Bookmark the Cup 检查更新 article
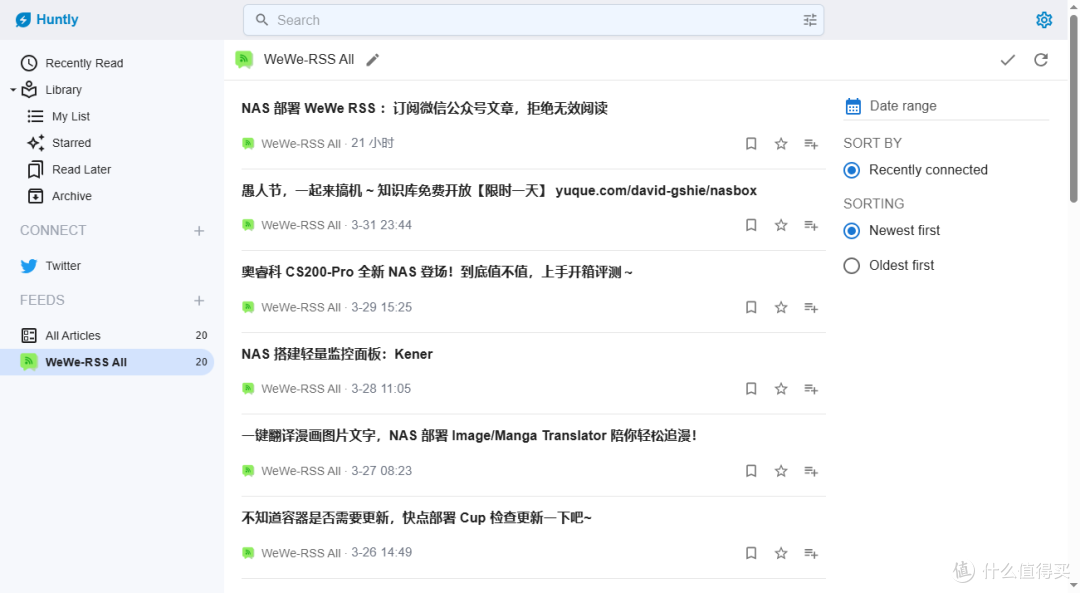Viewport: 1080px width, 593px height. coord(751,553)
